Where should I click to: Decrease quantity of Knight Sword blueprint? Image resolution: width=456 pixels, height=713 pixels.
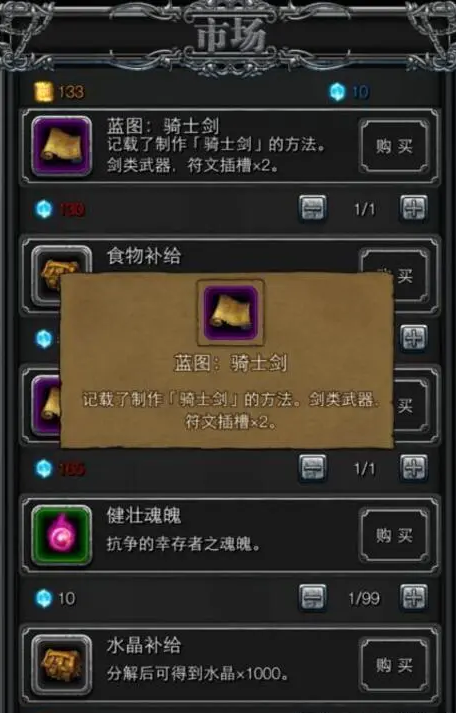click(313, 209)
